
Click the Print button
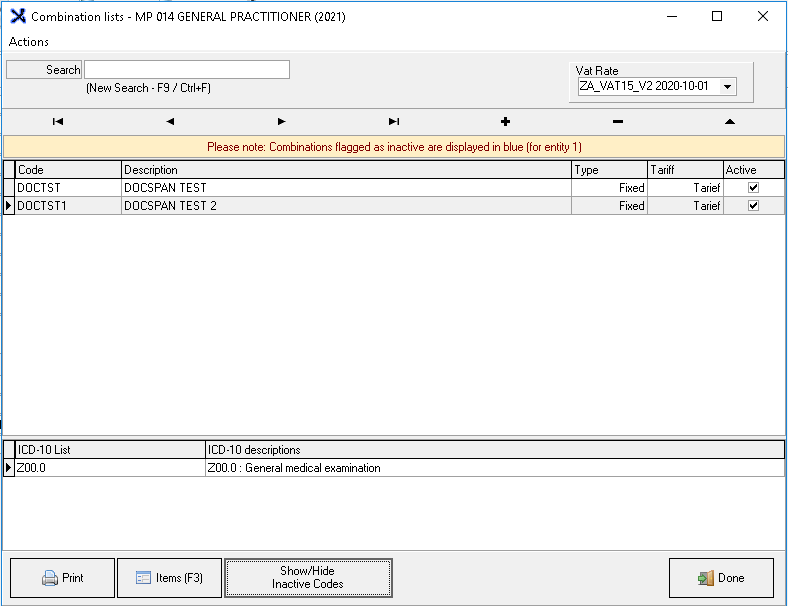tap(62, 578)
